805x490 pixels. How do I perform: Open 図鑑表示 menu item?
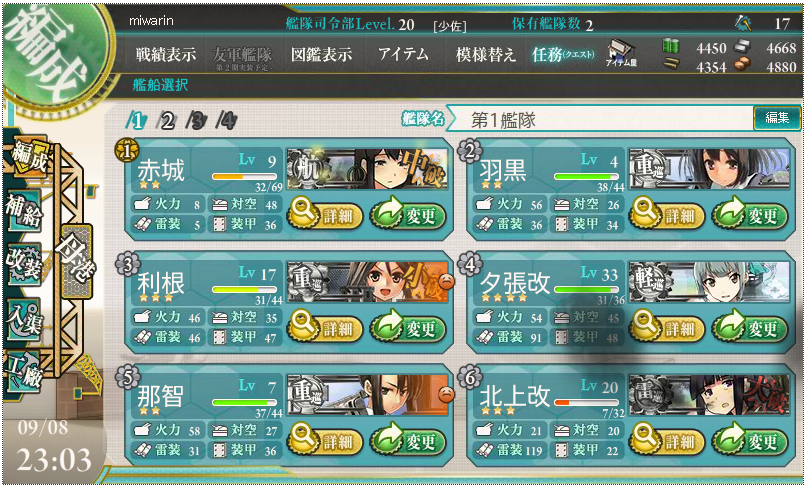coord(321,54)
